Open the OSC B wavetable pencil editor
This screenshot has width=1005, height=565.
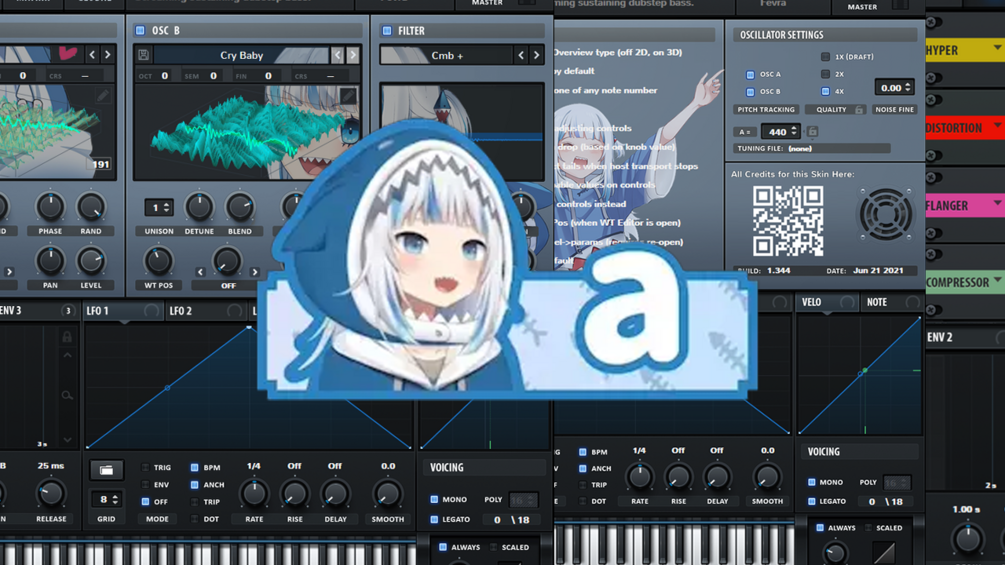pos(348,96)
